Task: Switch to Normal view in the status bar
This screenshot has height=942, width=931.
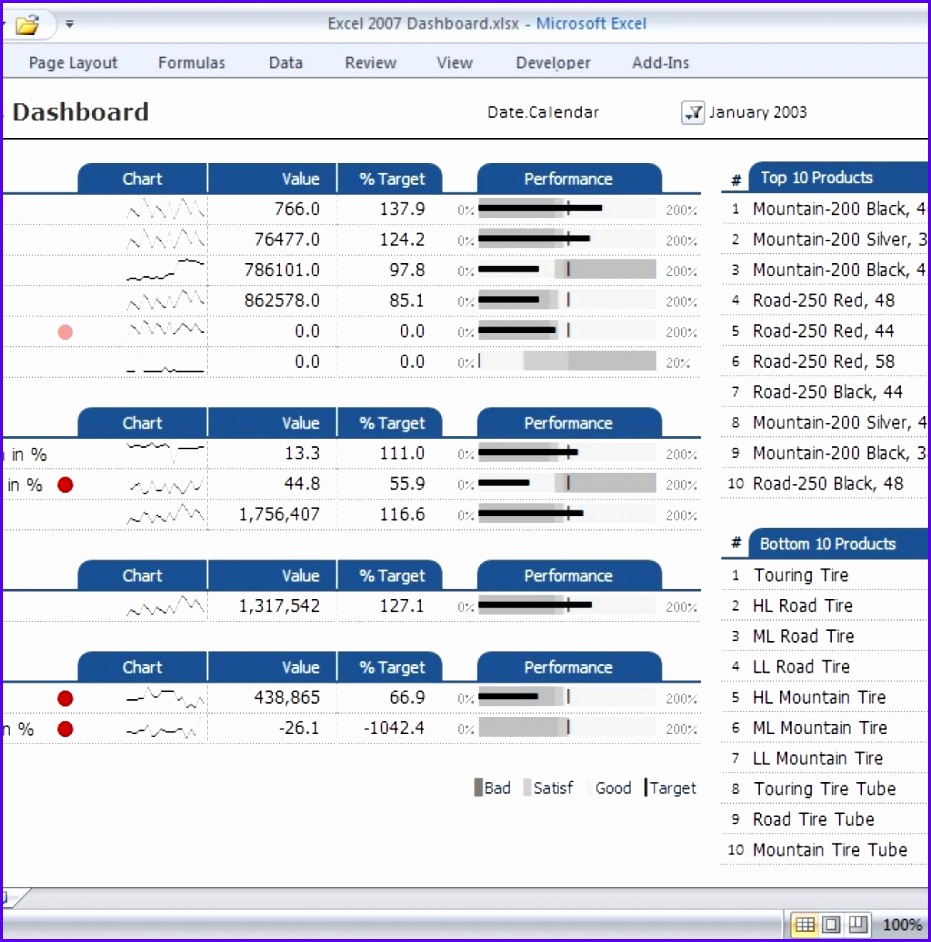Action: click(805, 924)
